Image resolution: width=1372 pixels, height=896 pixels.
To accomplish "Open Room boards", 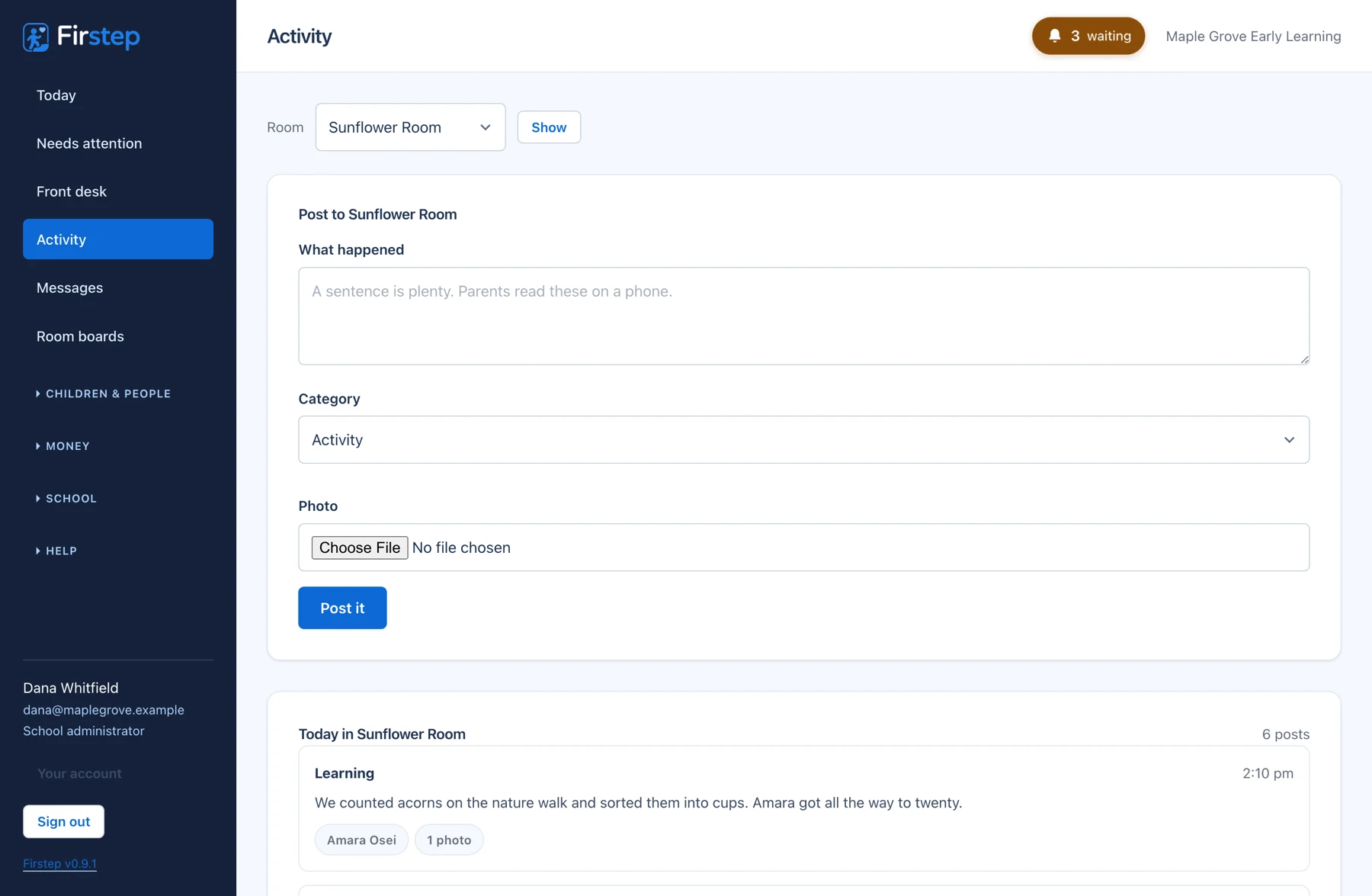I will pos(118,336).
